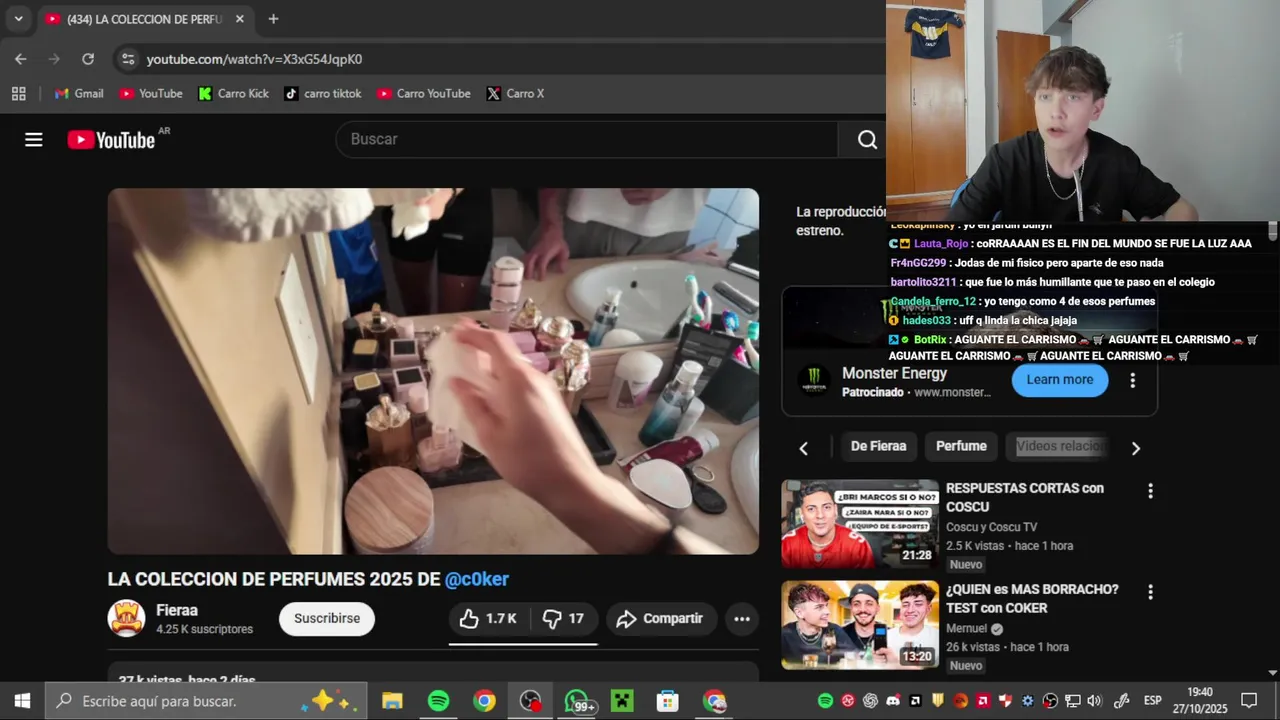Open OBS Studio from taskbar
1280x720 pixels.
[530, 701]
